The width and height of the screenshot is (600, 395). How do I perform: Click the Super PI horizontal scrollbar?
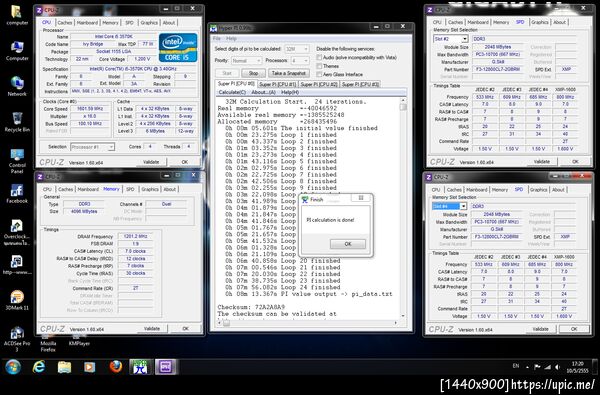coord(308,323)
